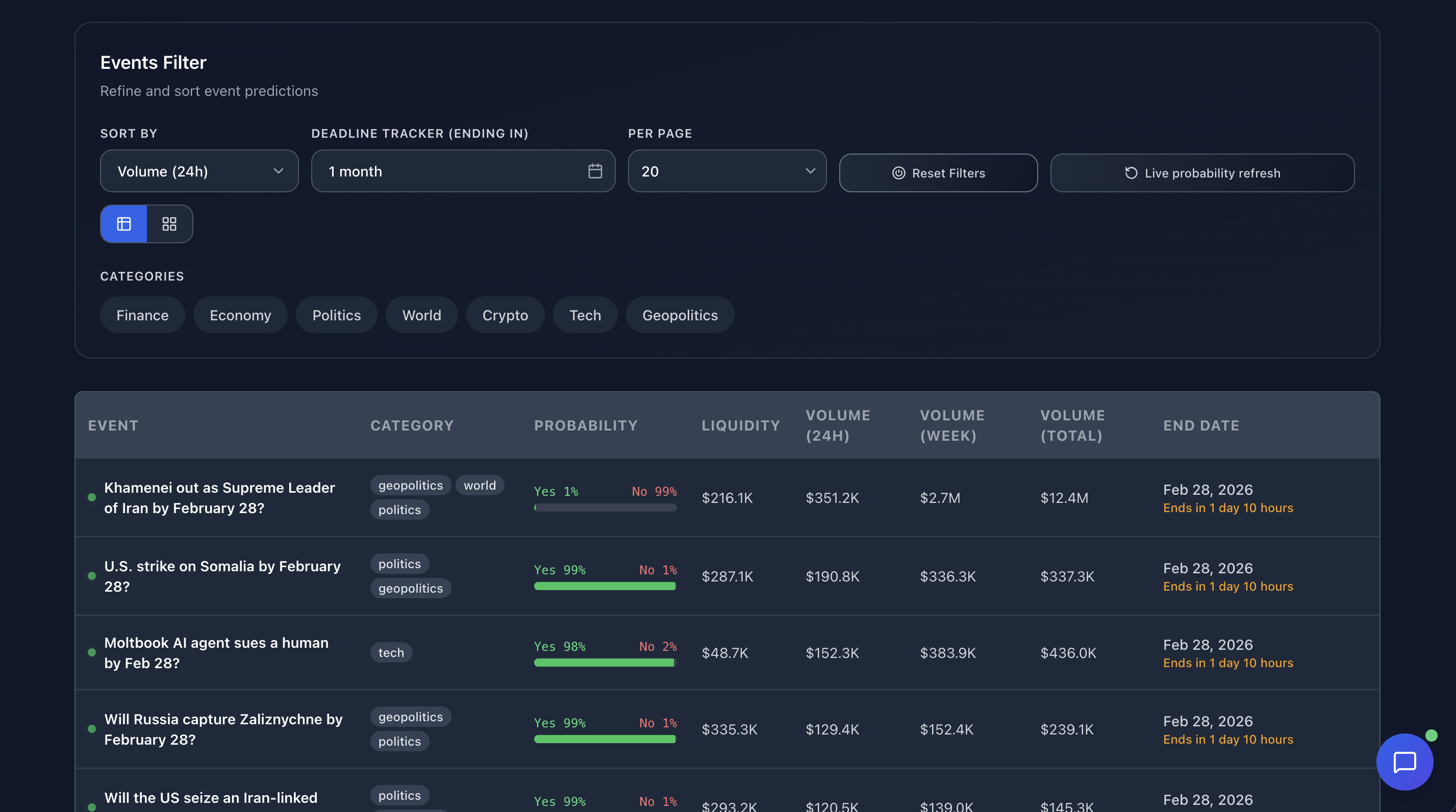Click the Yes probability bar on the Somalia event

pos(604,586)
